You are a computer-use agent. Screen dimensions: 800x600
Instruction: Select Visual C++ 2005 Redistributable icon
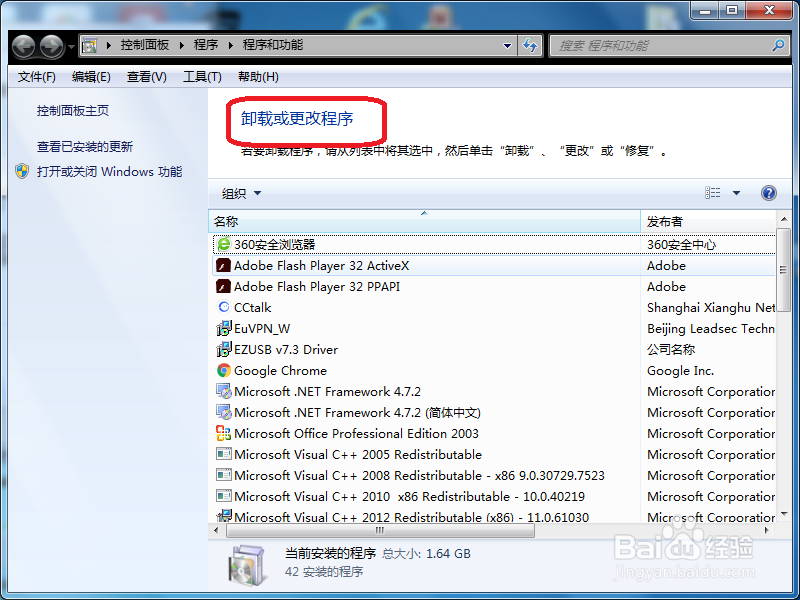pos(223,454)
